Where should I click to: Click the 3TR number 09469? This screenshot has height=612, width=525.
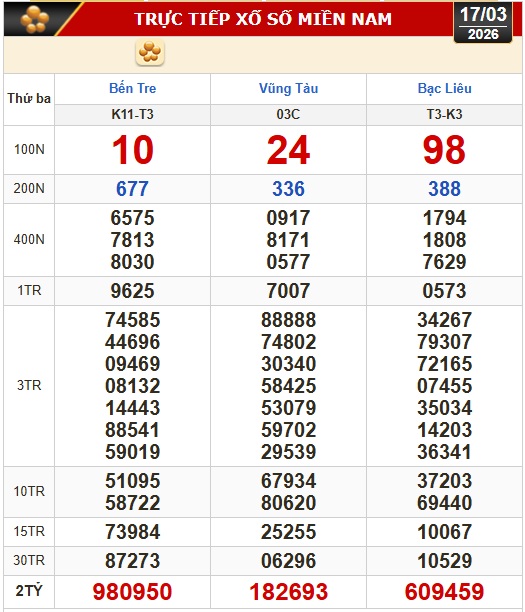(132, 364)
